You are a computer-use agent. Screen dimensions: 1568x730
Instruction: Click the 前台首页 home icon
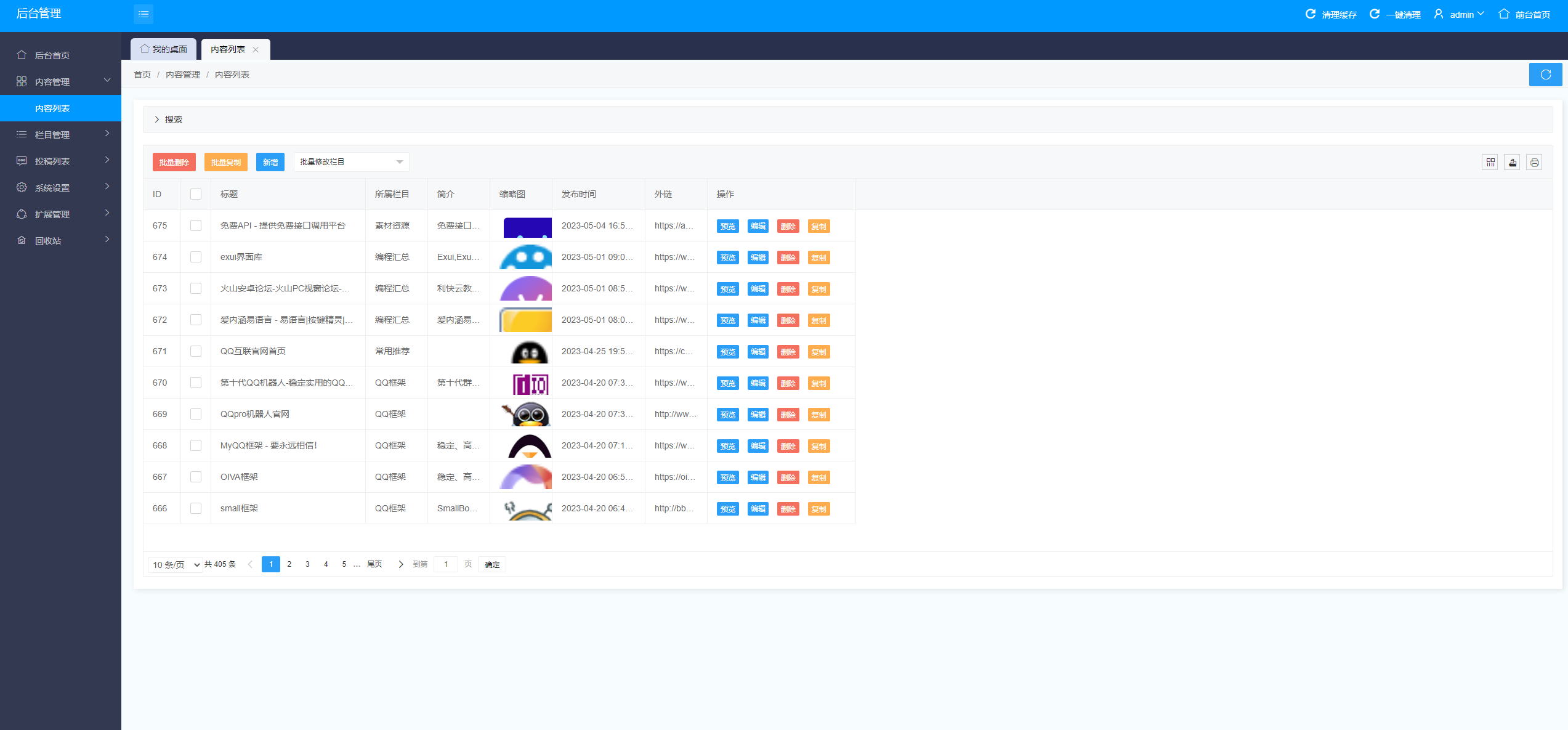tap(1504, 14)
